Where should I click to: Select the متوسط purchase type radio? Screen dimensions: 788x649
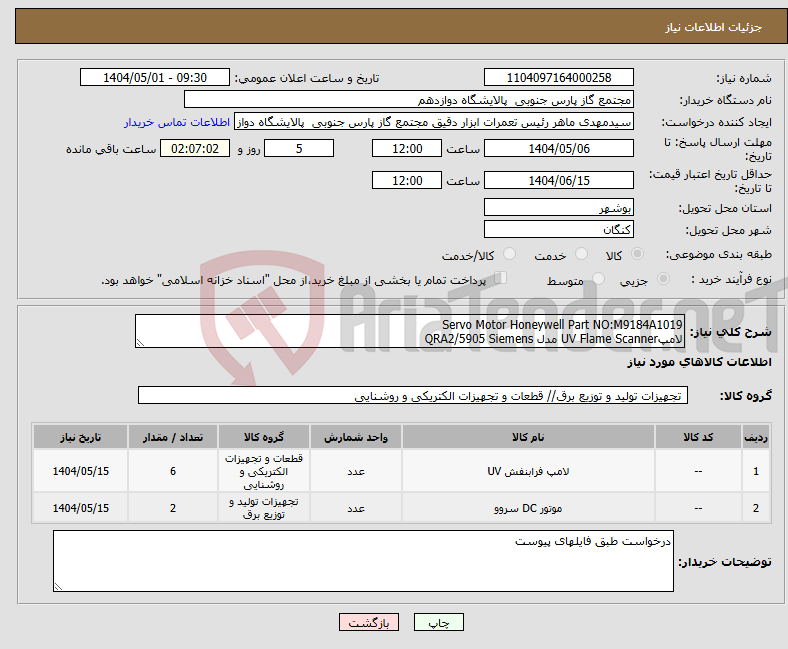point(598,279)
